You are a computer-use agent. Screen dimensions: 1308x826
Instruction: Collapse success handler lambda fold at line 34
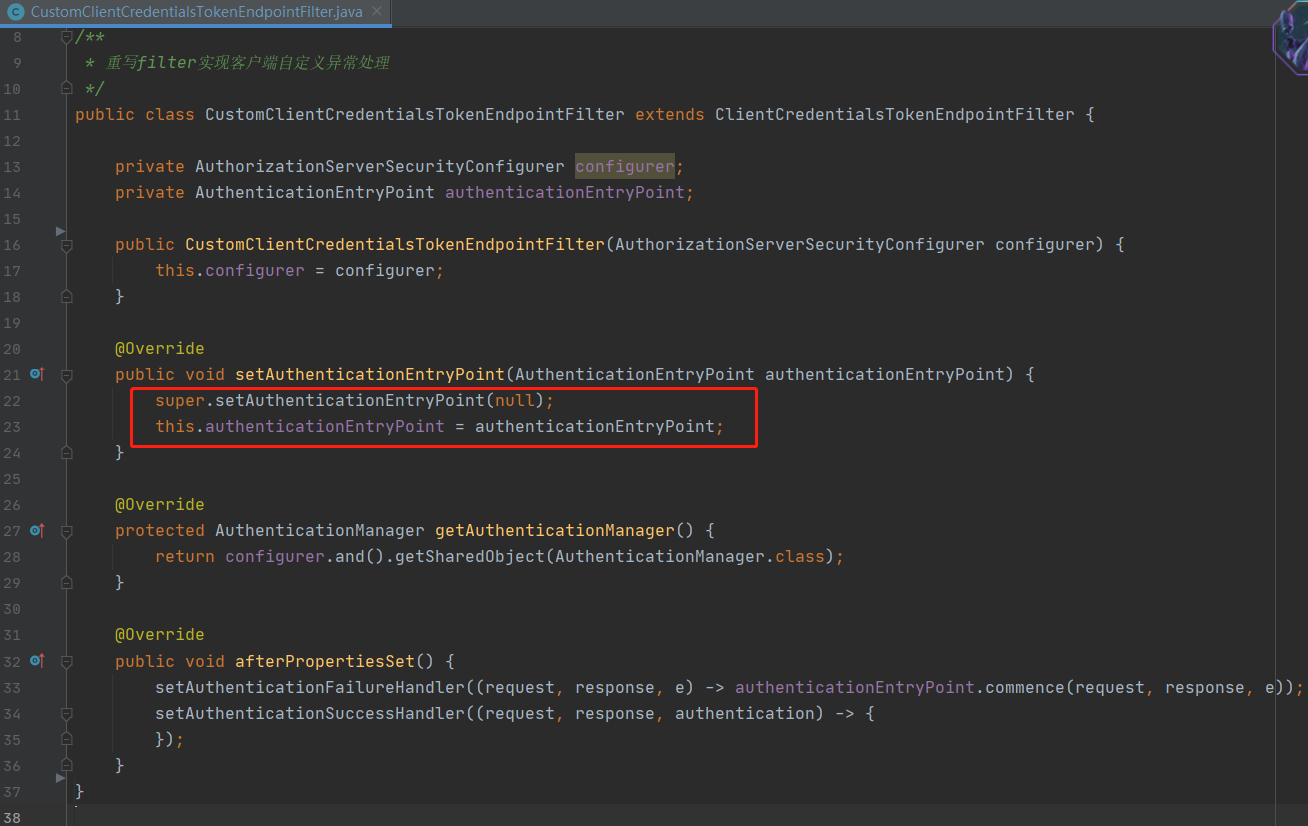(x=66, y=713)
